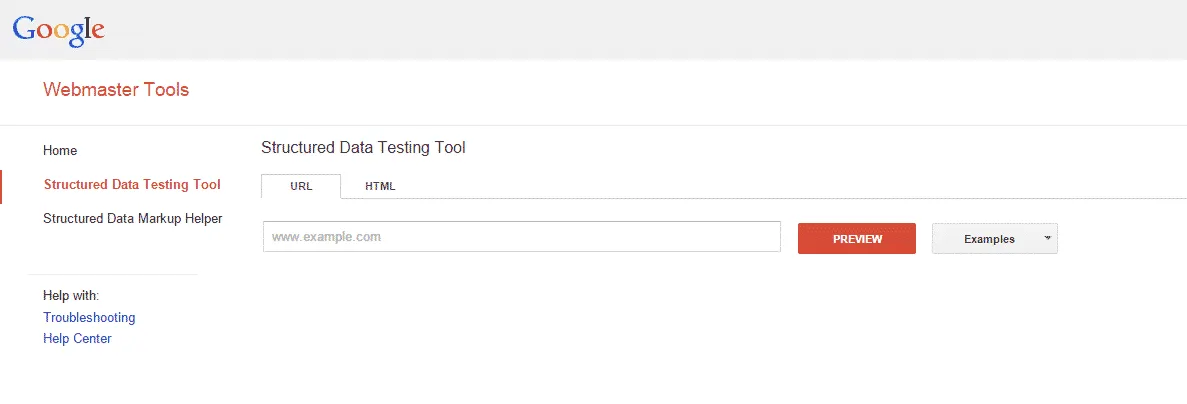Click the red active marker beside sidebar
The image size is (1187, 404).
tap(2, 186)
